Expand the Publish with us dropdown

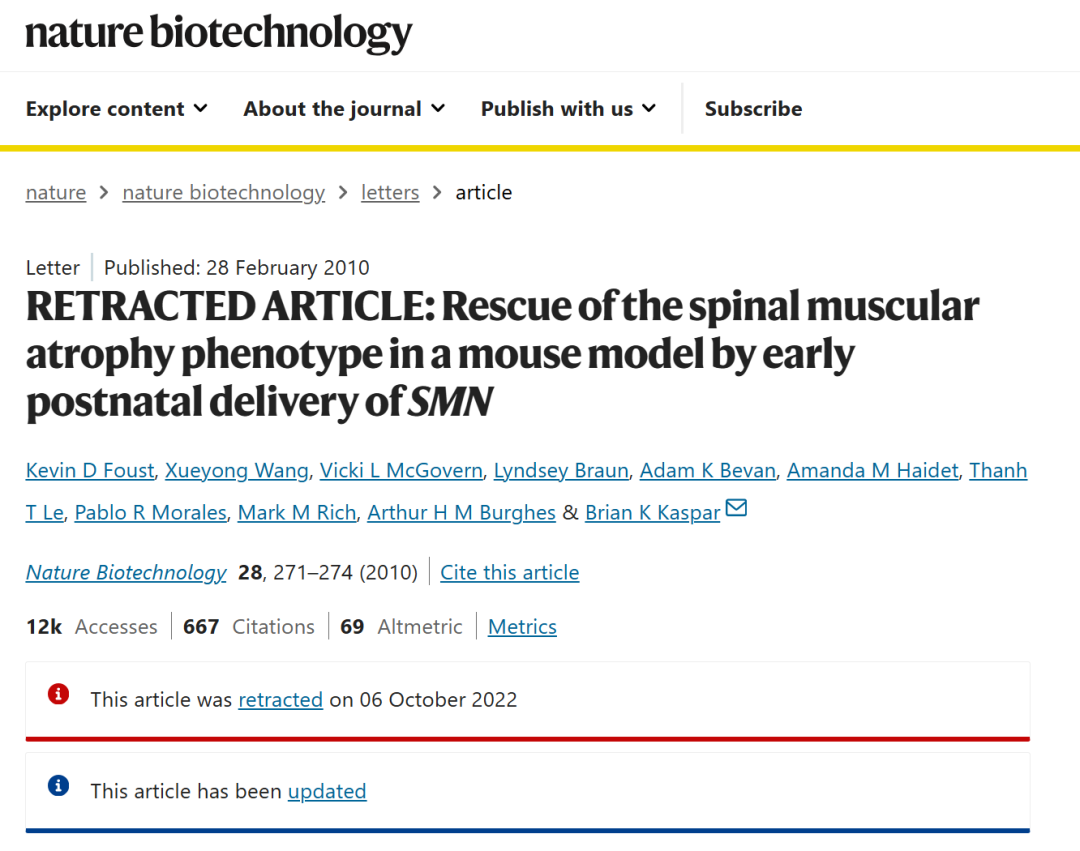point(568,109)
